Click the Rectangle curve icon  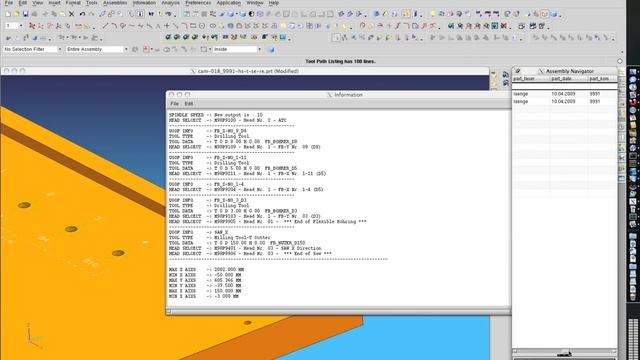click(x=193, y=26)
